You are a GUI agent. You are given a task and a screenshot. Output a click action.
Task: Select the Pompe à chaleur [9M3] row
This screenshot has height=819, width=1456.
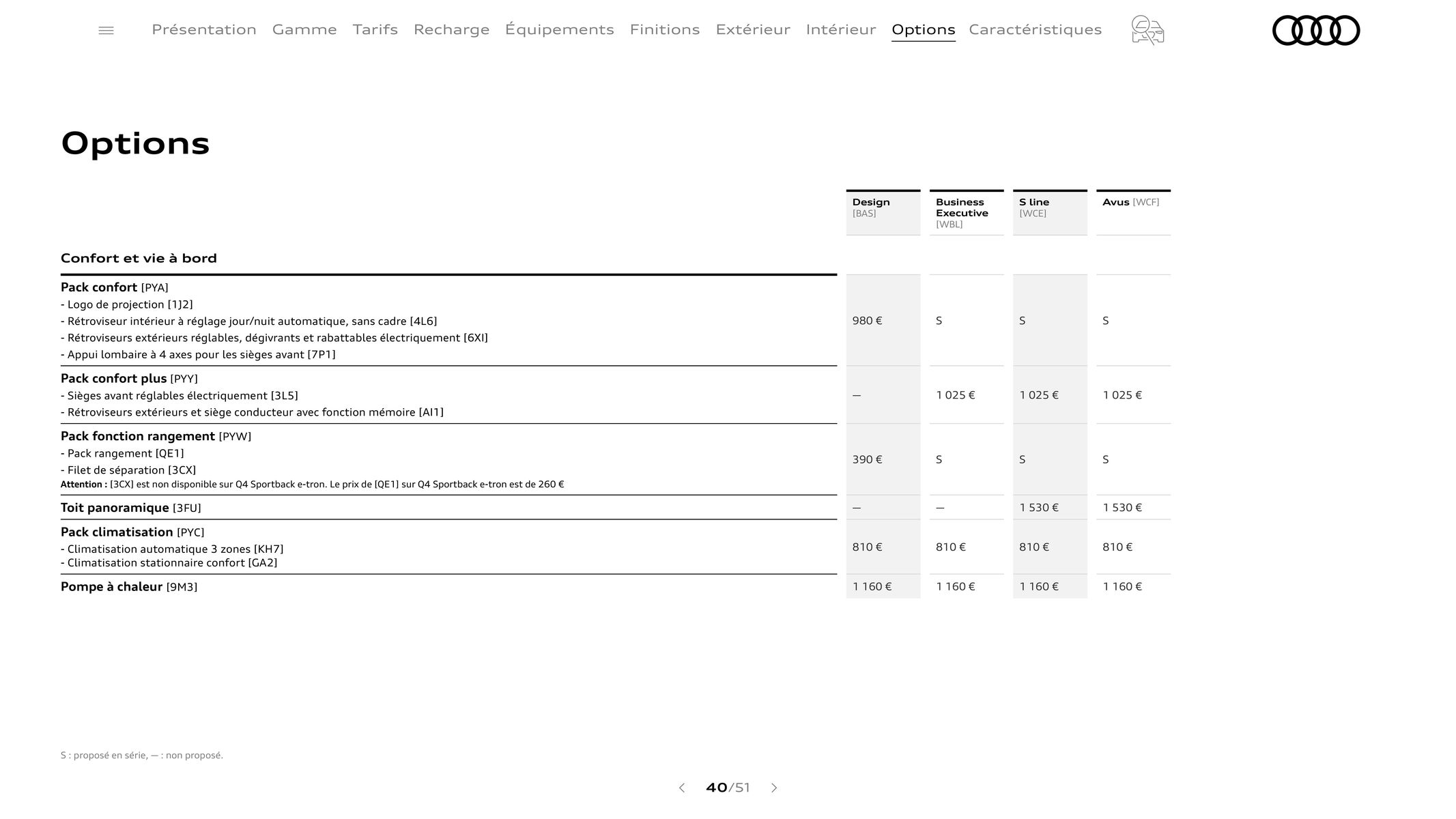pos(448,586)
